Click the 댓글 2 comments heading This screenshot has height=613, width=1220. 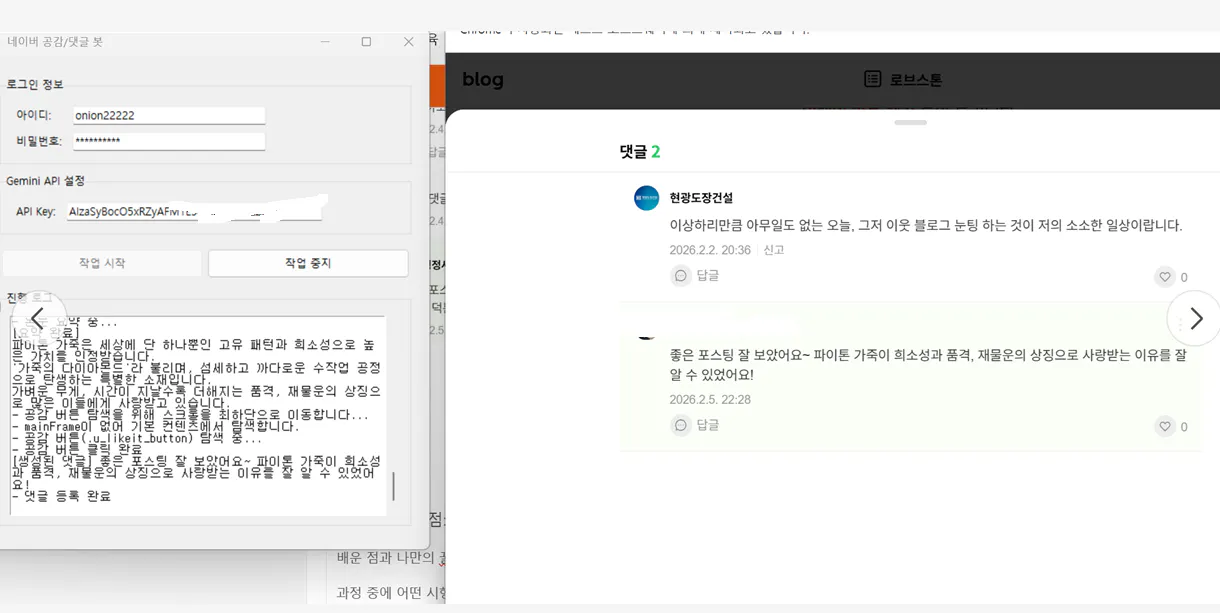coord(640,152)
